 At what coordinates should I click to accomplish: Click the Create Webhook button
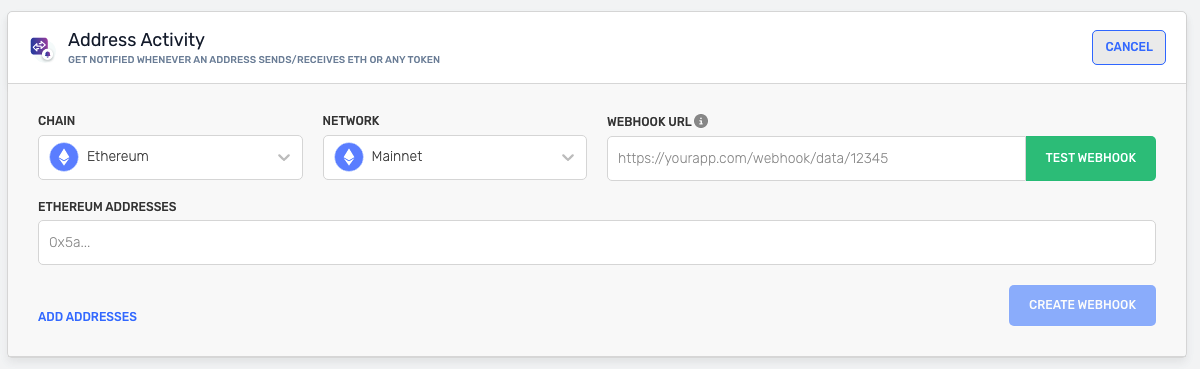point(1082,305)
